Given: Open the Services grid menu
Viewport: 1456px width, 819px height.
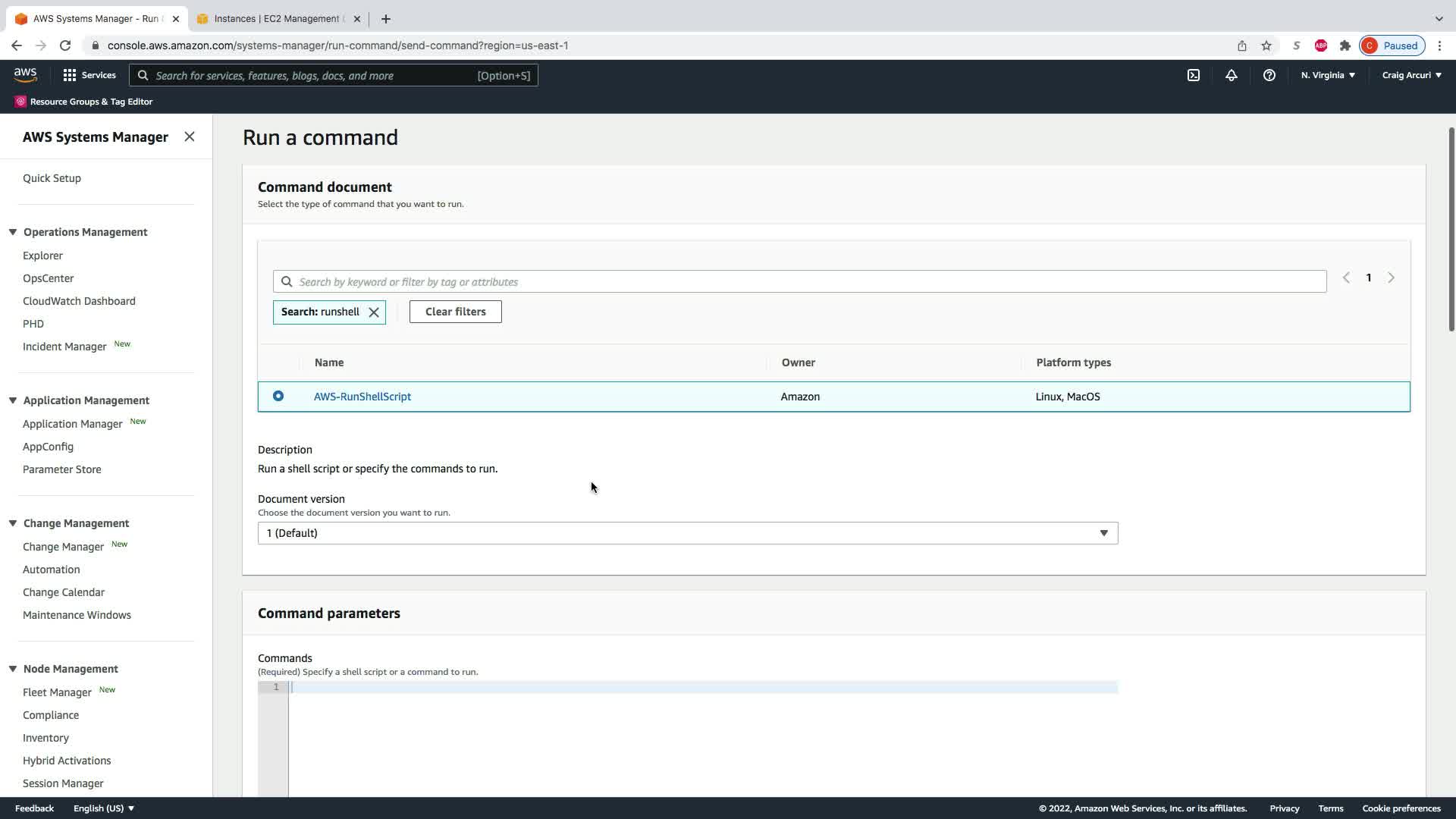Looking at the screenshot, I should click(x=89, y=75).
